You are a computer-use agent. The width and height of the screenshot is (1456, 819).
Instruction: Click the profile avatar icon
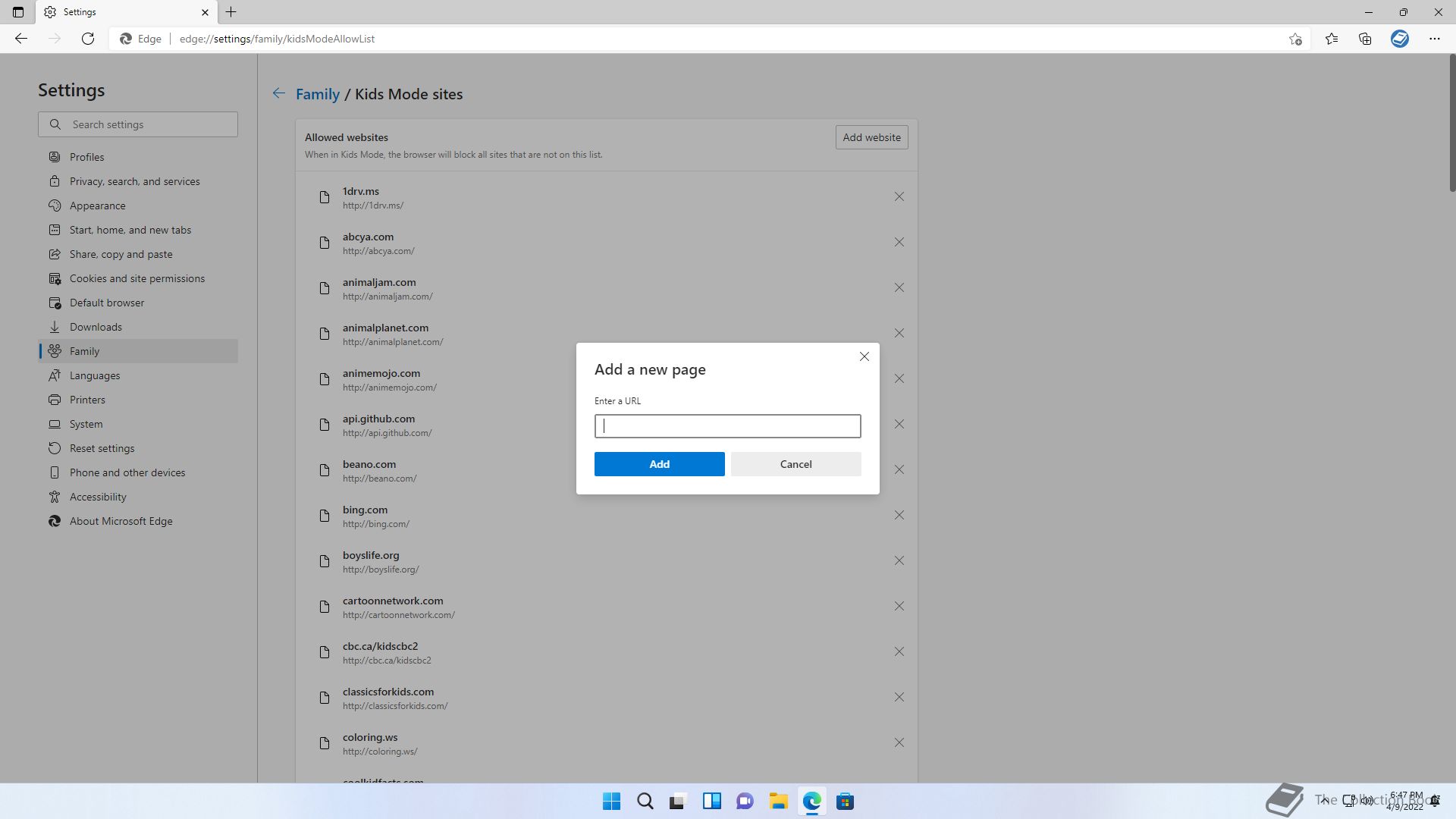[1400, 39]
